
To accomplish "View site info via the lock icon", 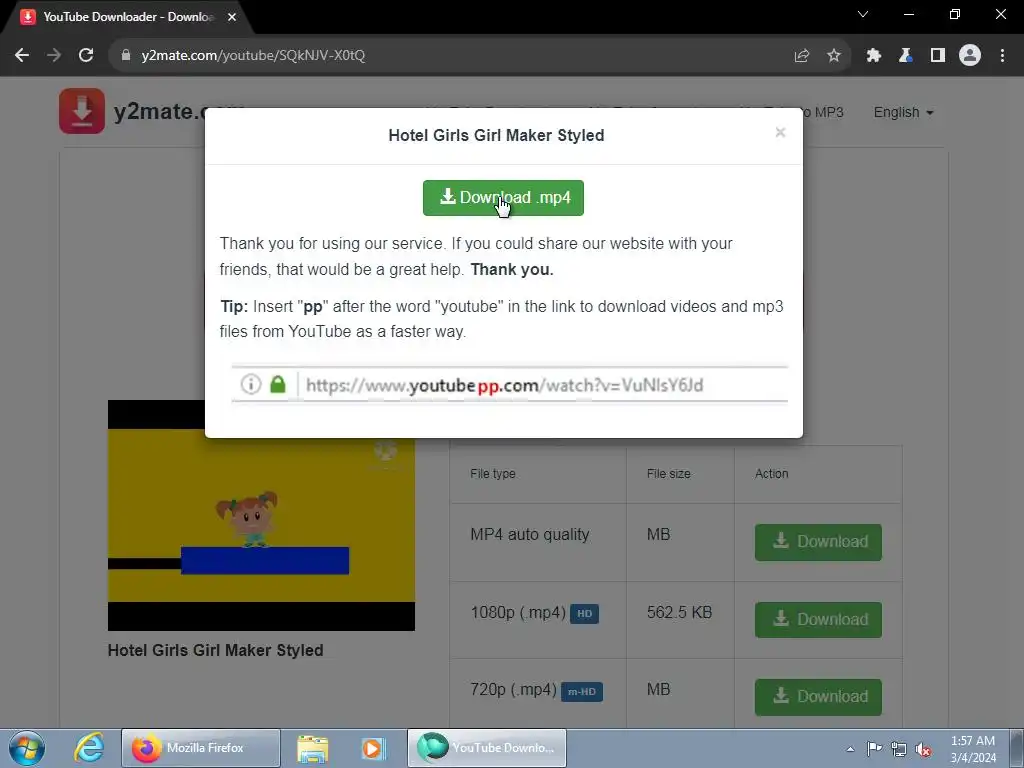I will (x=126, y=56).
